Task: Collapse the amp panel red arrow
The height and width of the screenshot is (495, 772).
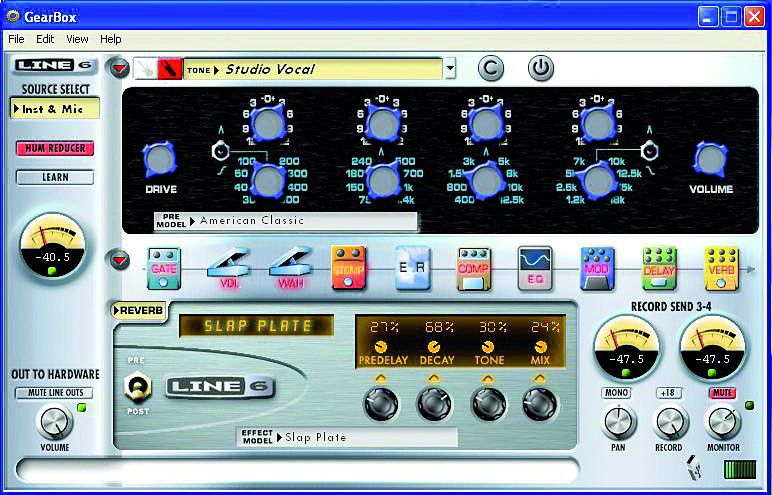Action: (x=120, y=68)
